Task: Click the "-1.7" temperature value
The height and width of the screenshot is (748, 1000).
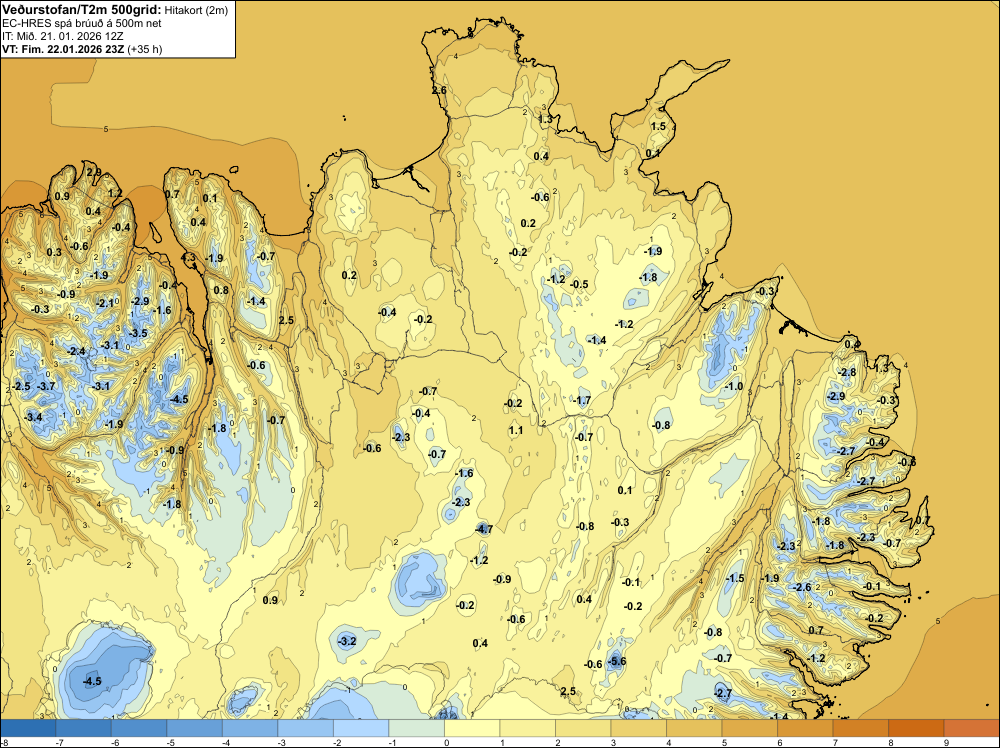Action: coord(582,400)
